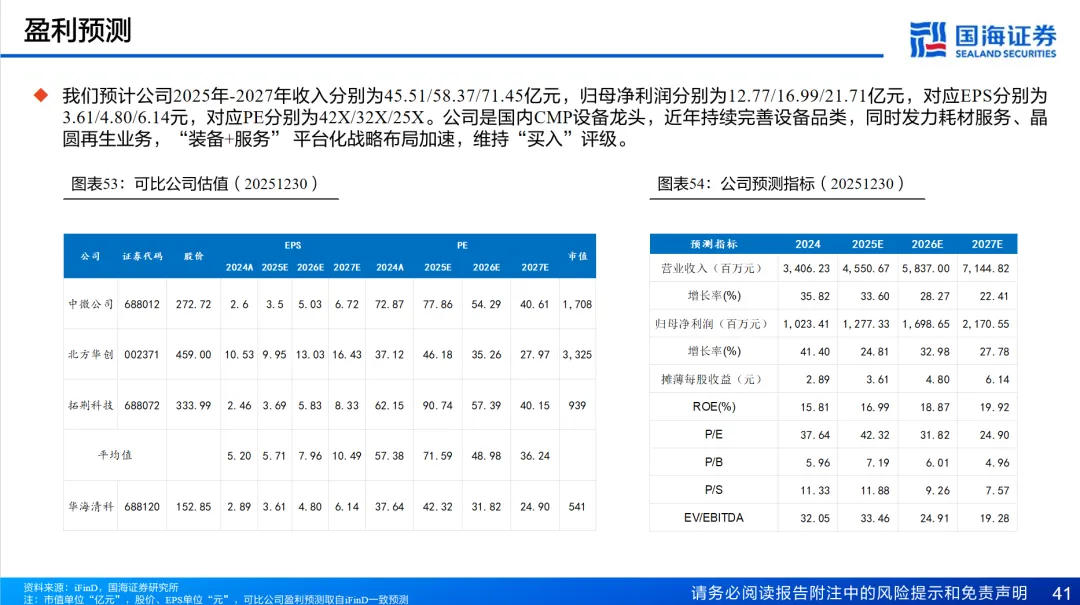The image size is (1080, 605).
Task: Click the 证券代码 column header
Action: click(x=143, y=256)
